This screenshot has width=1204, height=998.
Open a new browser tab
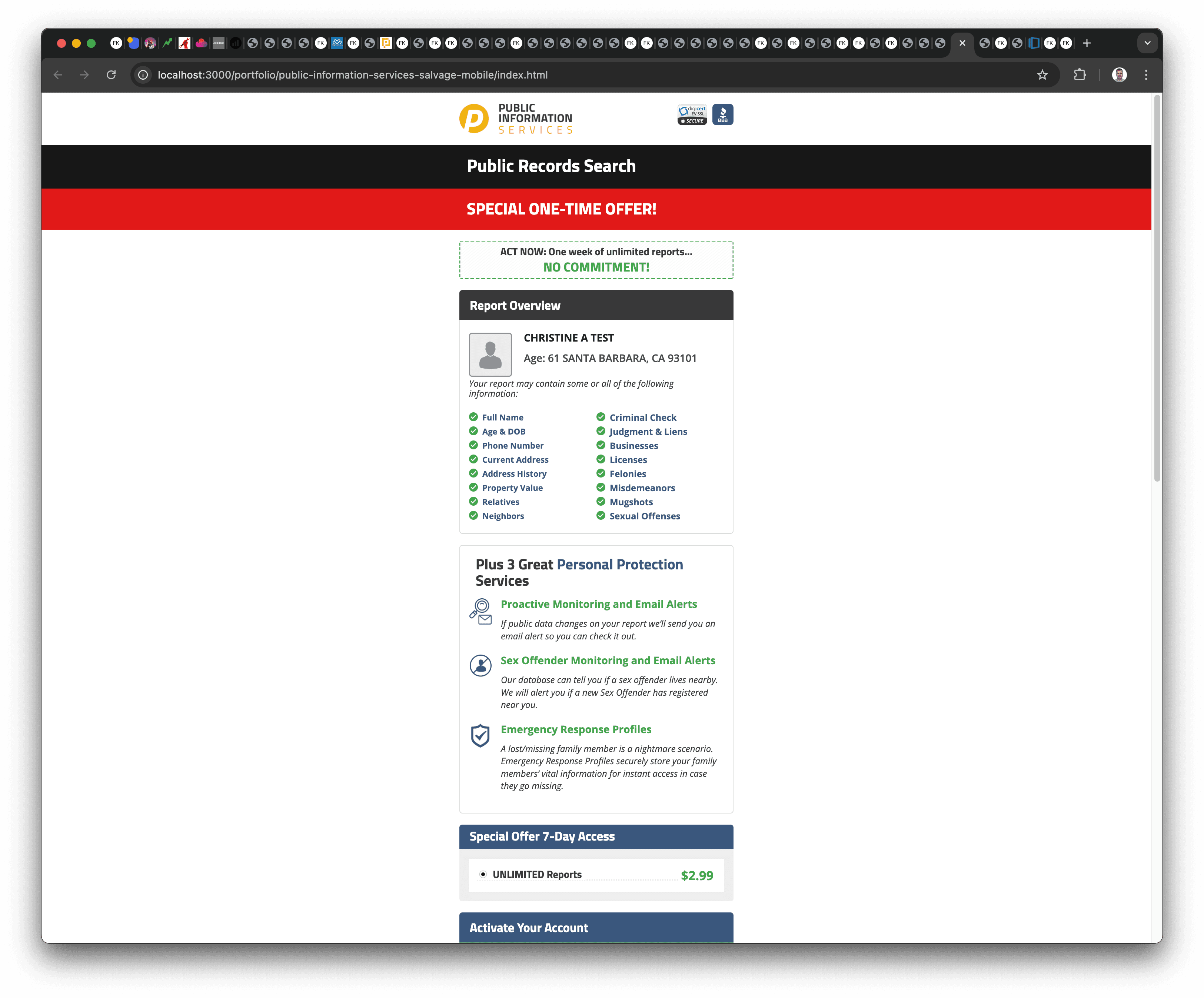point(1087,43)
